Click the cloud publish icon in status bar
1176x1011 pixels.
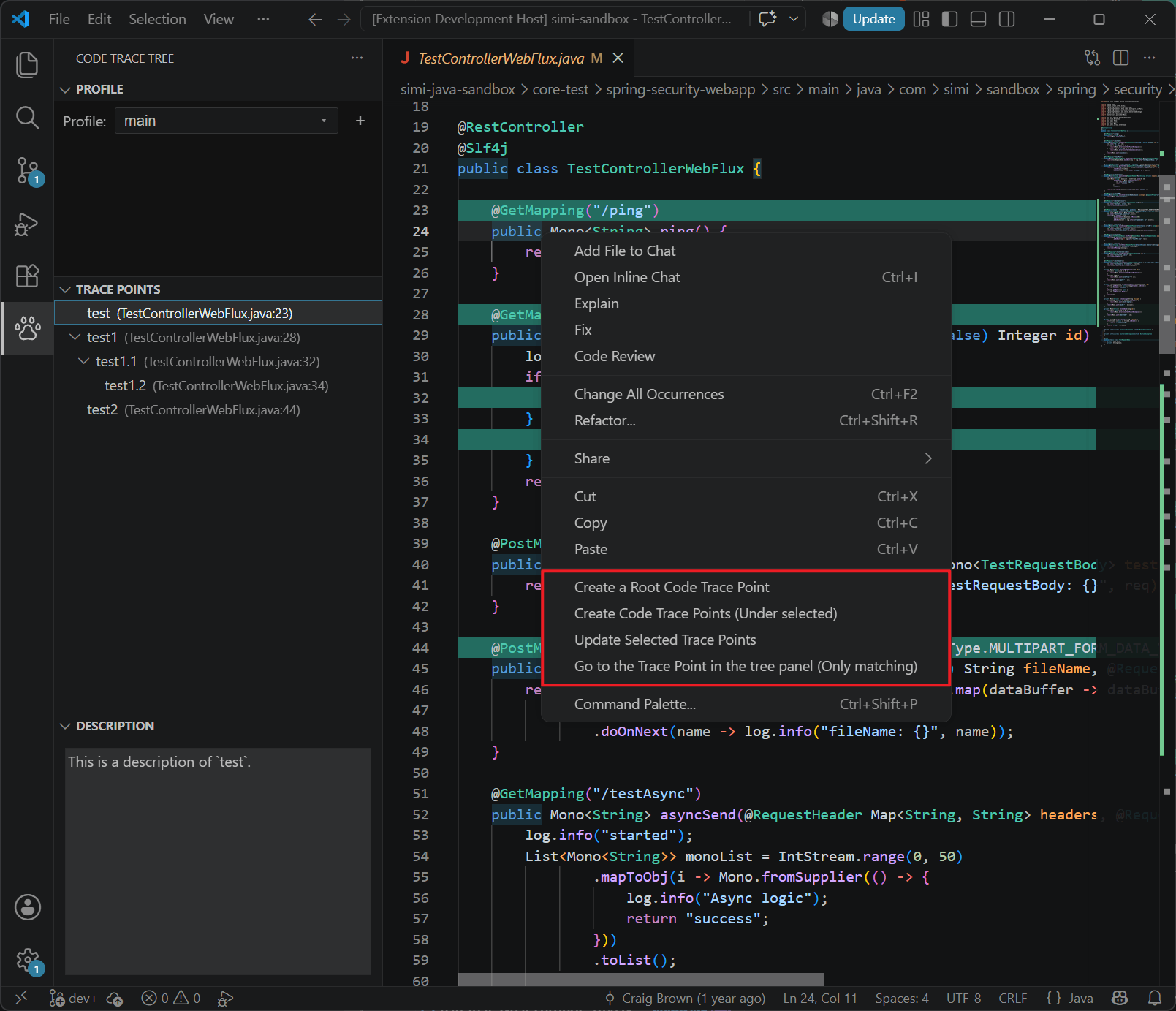pyautogui.click(x=115, y=998)
